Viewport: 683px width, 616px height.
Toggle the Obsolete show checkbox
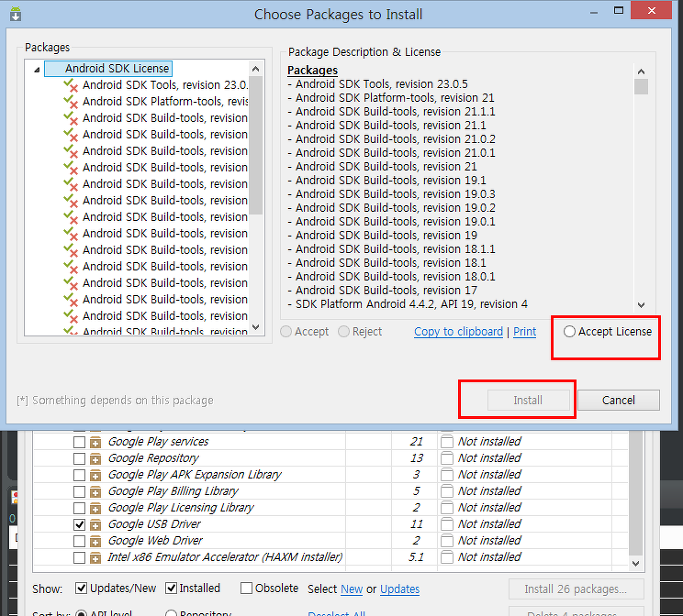point(246,588)
